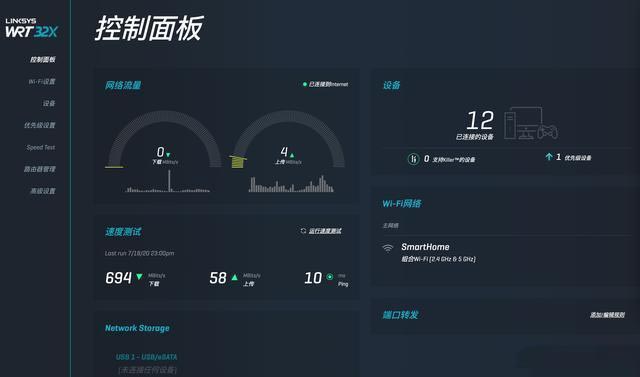Open Wi-Fi设置 in the sidebar
This screenshot has width=640, height=377.
click(x=42, y=82)
